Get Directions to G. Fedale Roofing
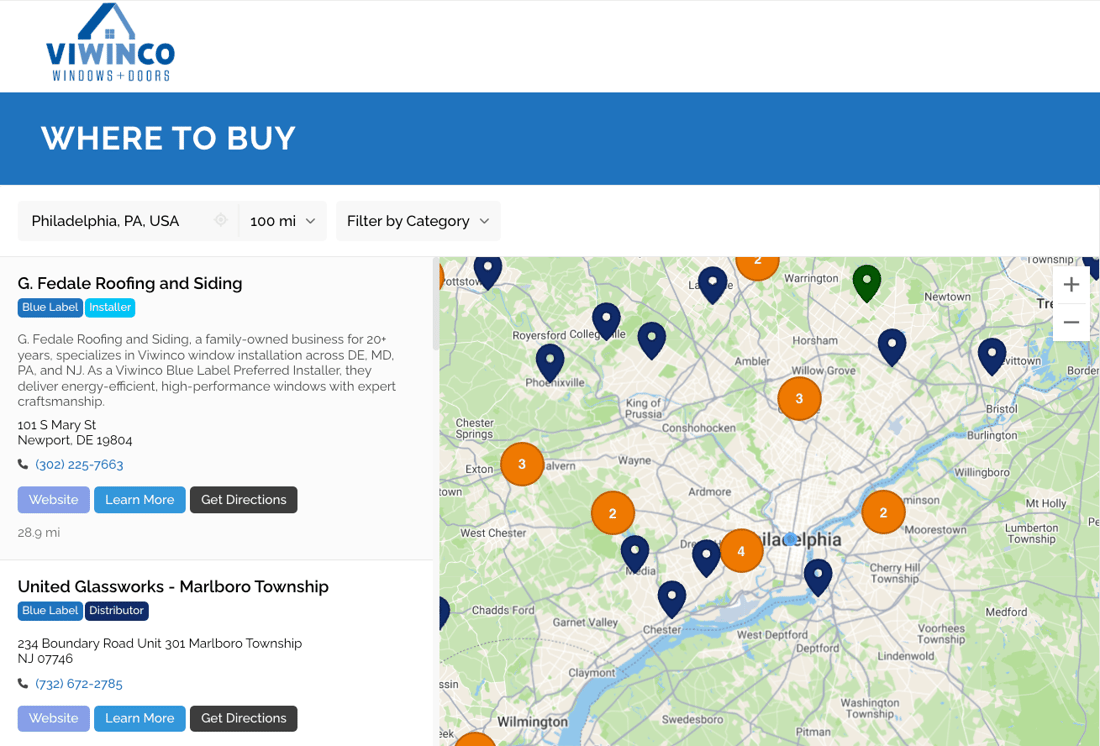 (243, 499)
